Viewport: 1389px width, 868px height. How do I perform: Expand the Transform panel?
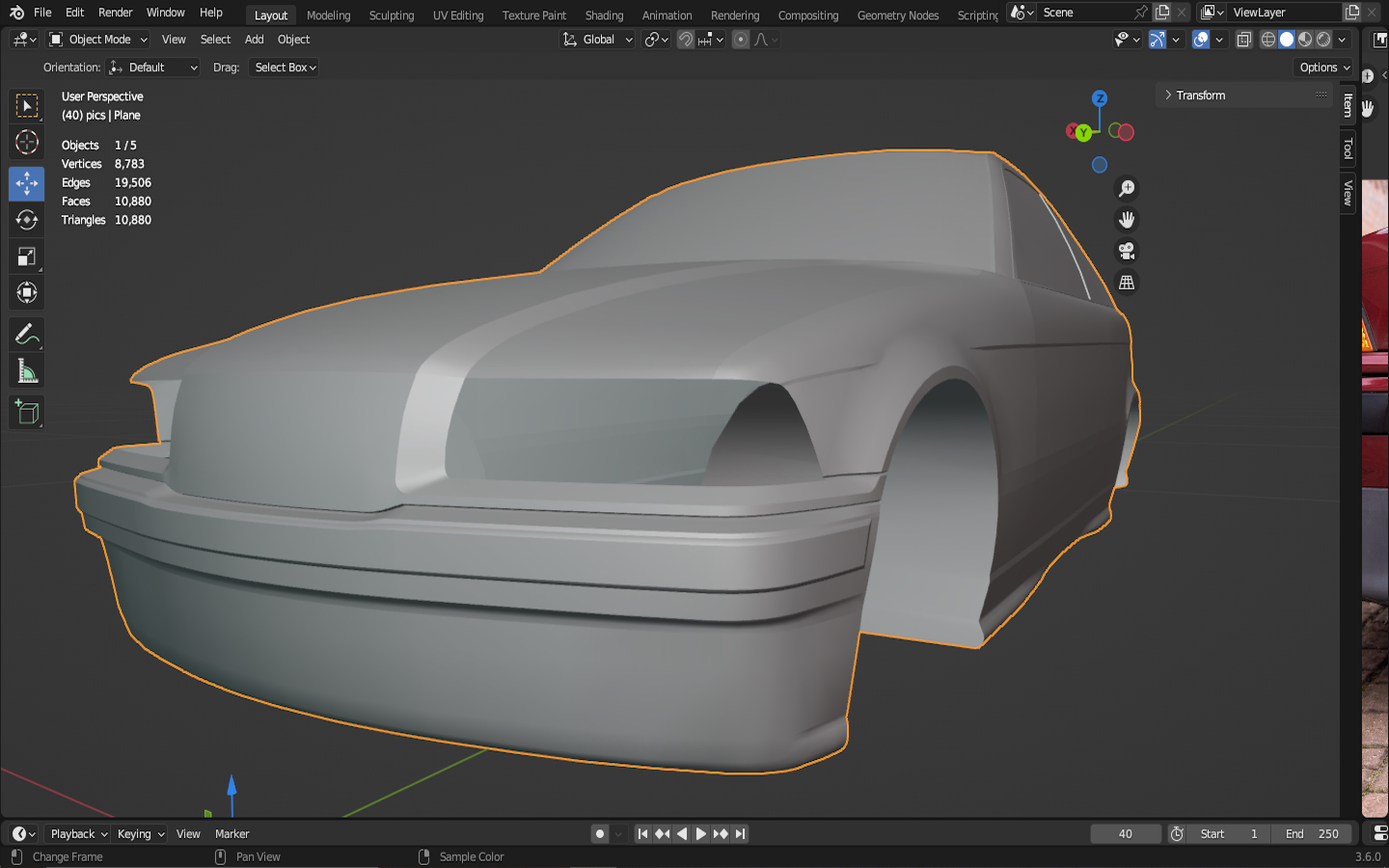[1200, 95]
